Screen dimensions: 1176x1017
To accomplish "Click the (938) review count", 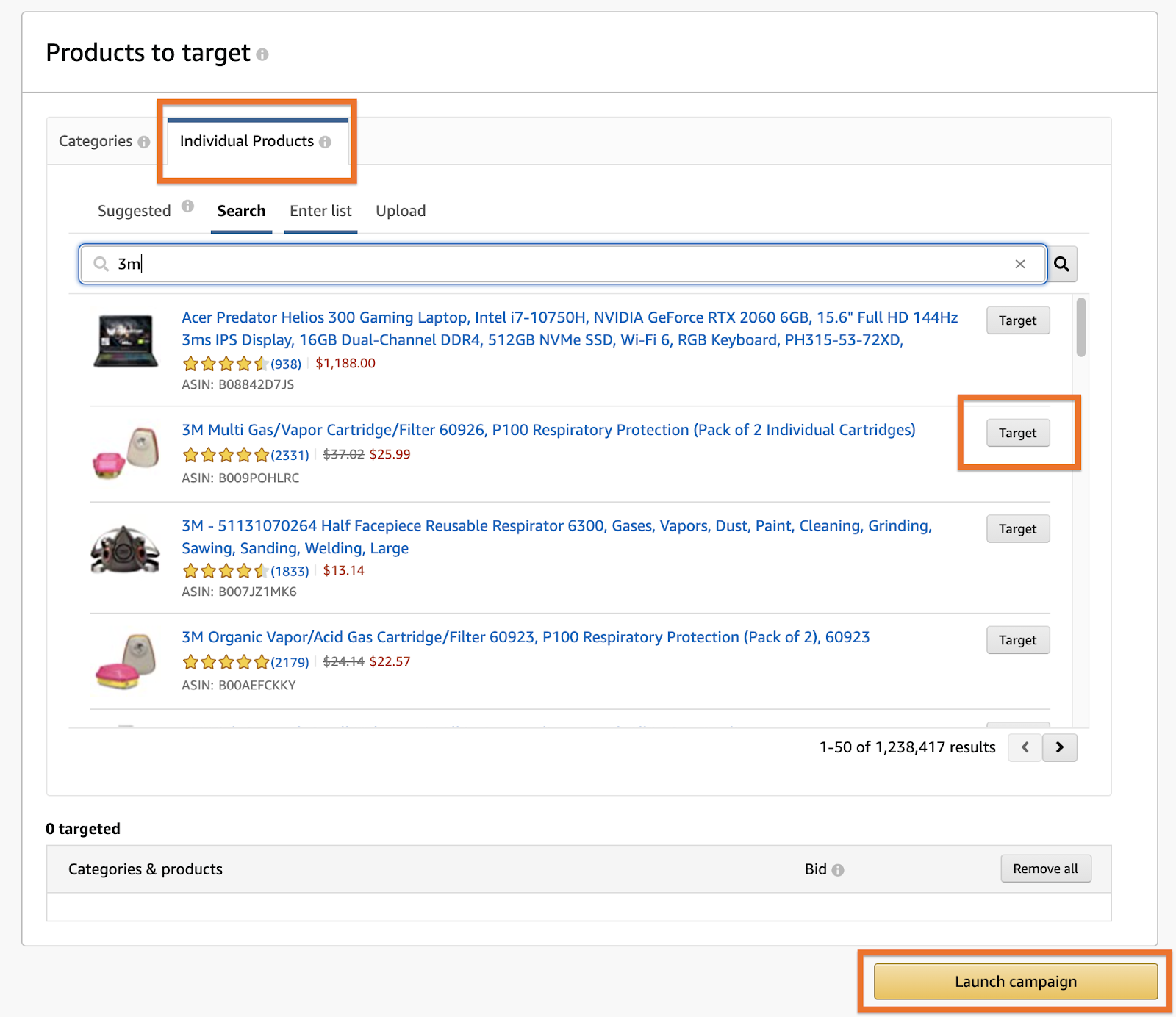I will tap(286, 364).
